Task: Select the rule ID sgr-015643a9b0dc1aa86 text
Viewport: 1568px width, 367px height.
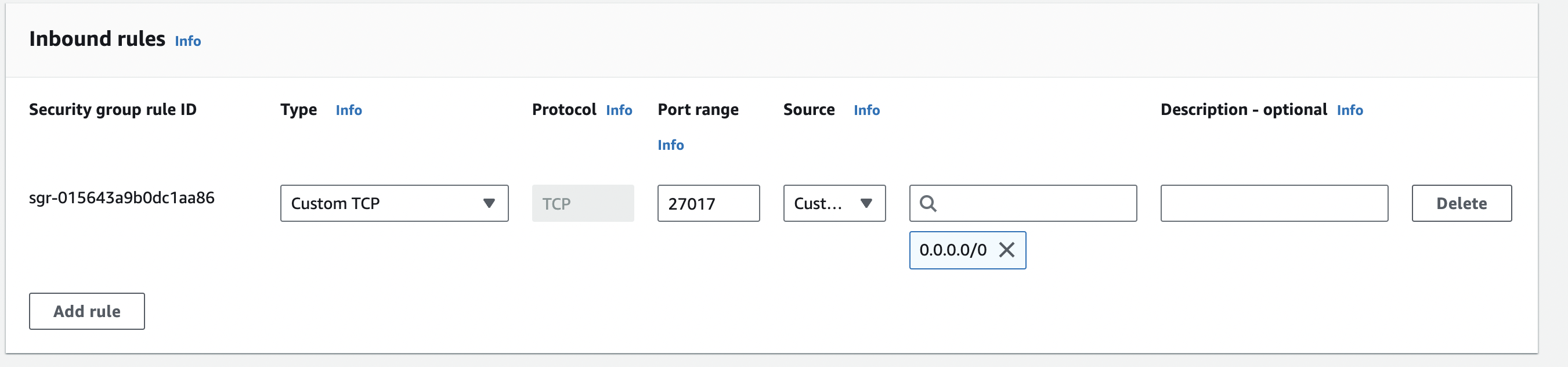Action: click(122, 198)
